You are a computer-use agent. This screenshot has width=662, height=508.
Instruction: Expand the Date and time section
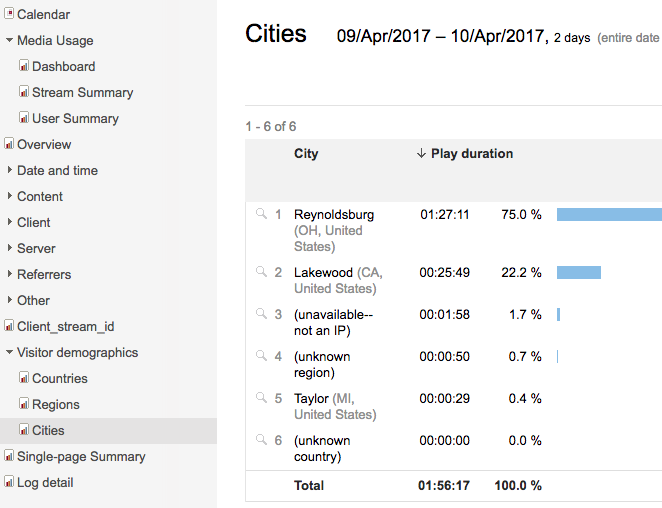click(x=9, y=171)
